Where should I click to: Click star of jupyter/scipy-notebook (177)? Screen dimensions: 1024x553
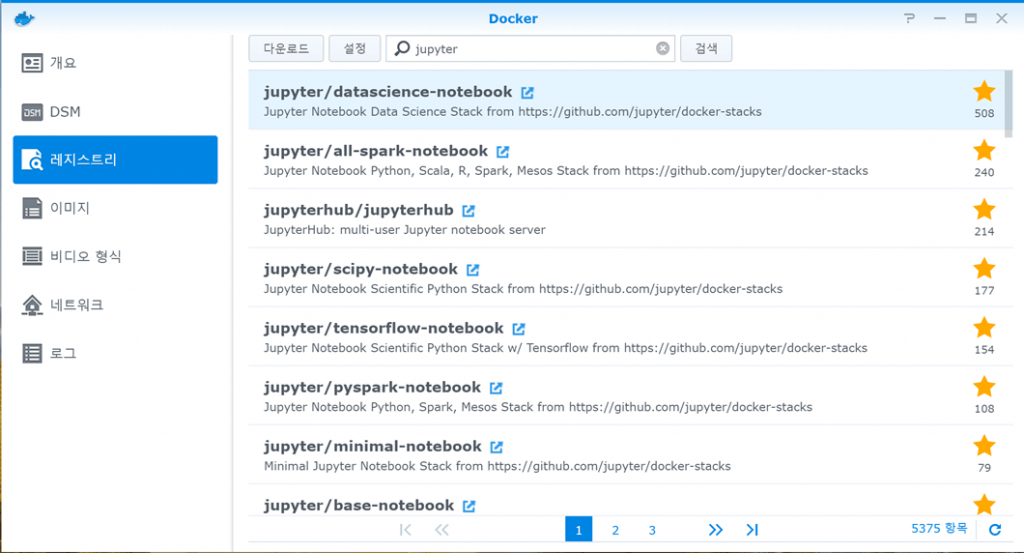(984, 268)
